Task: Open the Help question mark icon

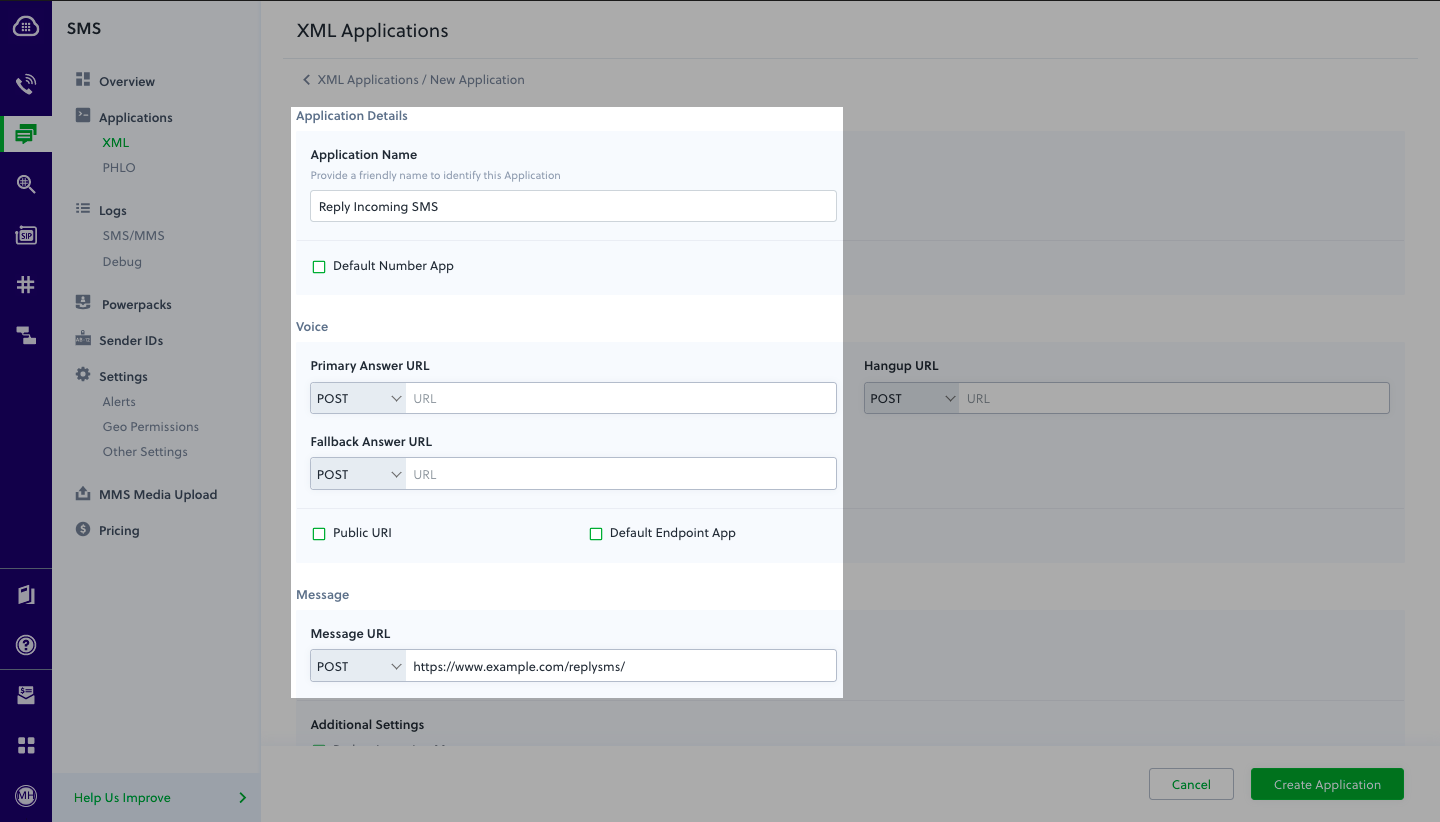Action: point(25,644)
